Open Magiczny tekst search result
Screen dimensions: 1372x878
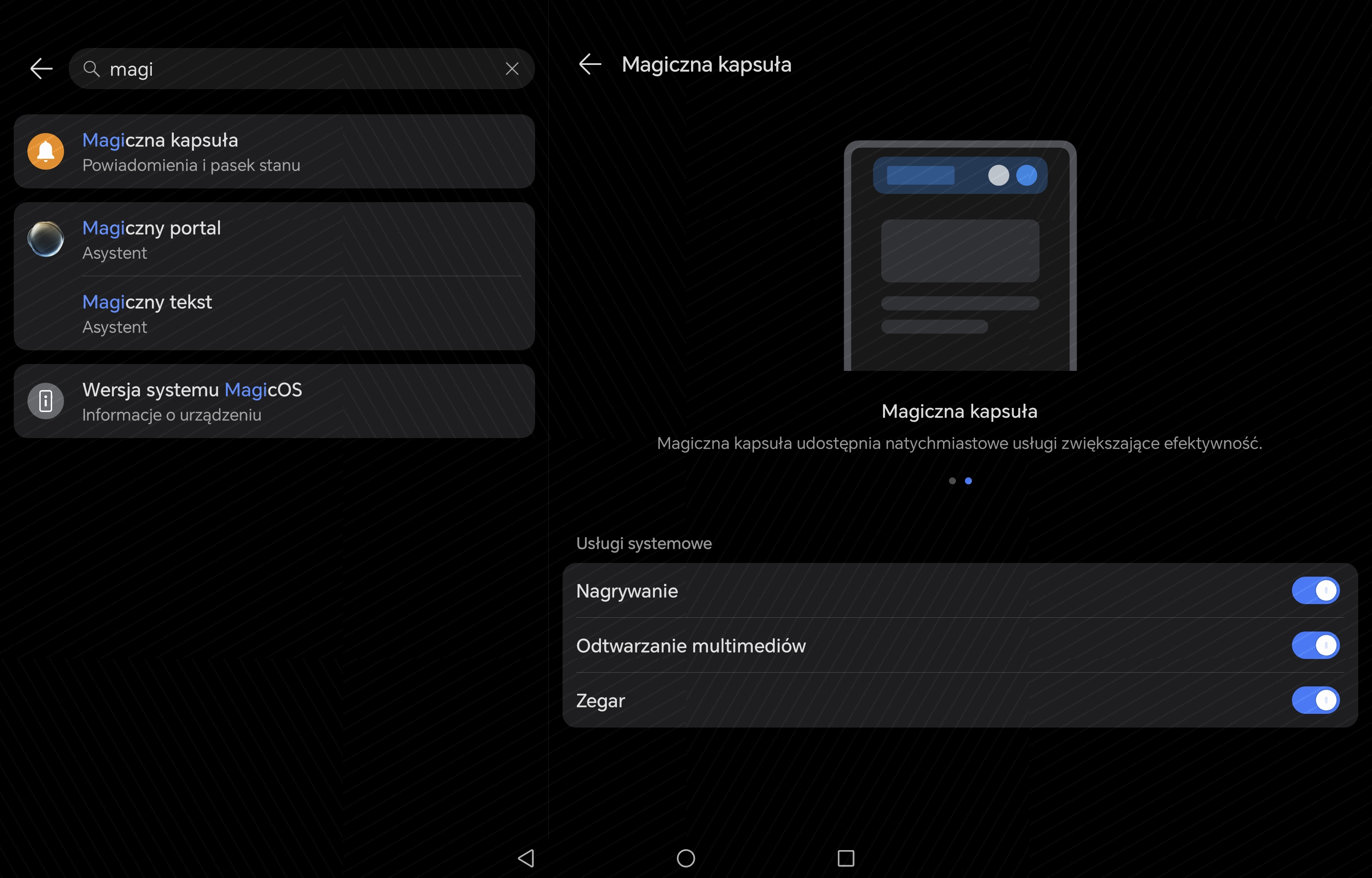(274, 314)
